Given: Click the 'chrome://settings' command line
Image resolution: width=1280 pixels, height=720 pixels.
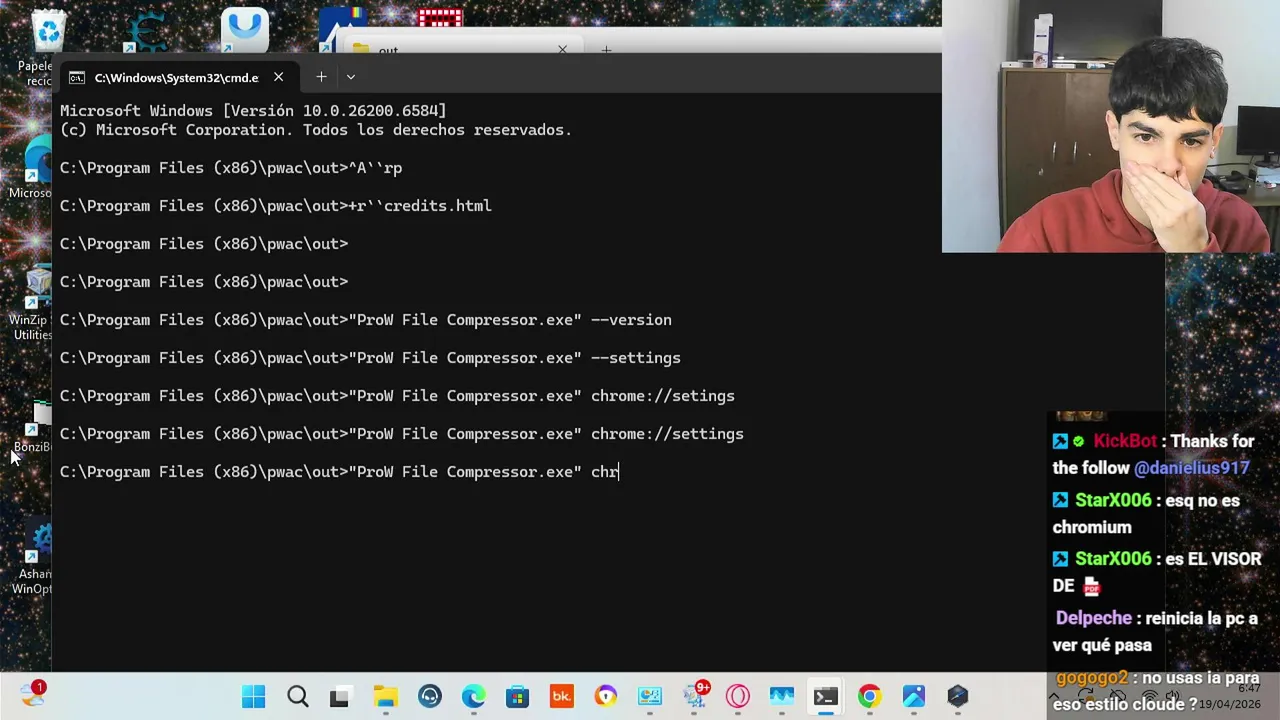Looking at the screenshot, I should tap(402, 434).
